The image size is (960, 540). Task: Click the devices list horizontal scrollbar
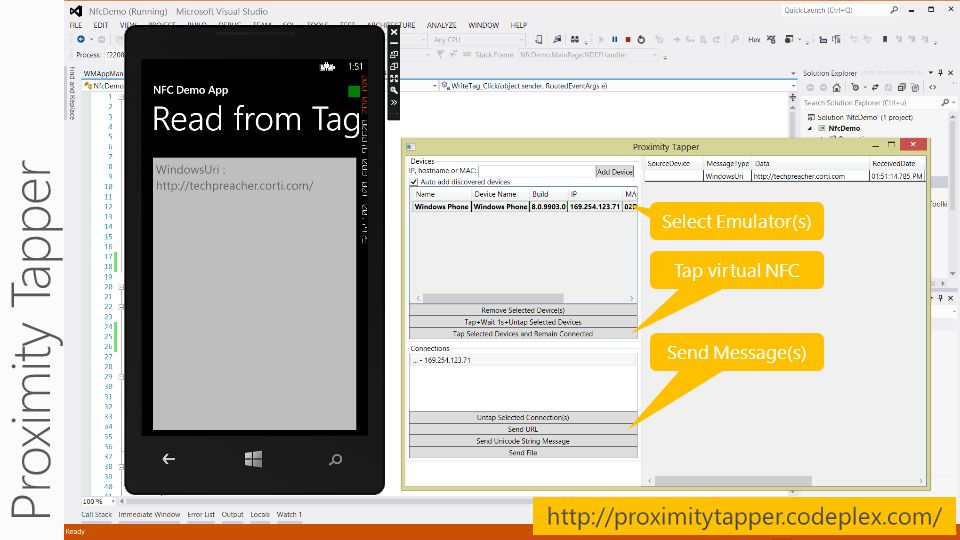[493, 298]
